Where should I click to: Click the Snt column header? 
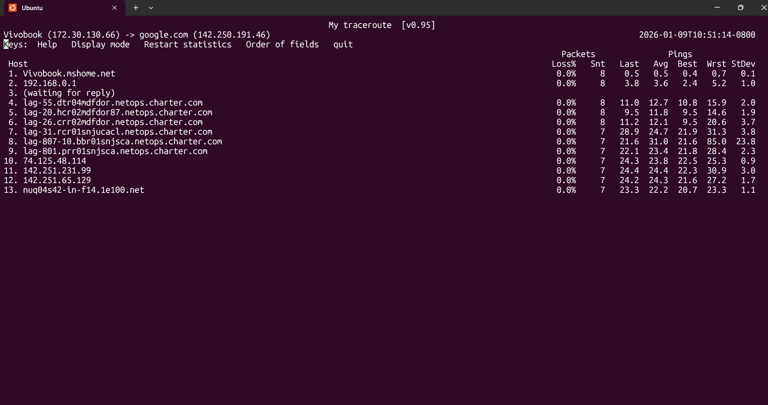click(x=598, y=64)
